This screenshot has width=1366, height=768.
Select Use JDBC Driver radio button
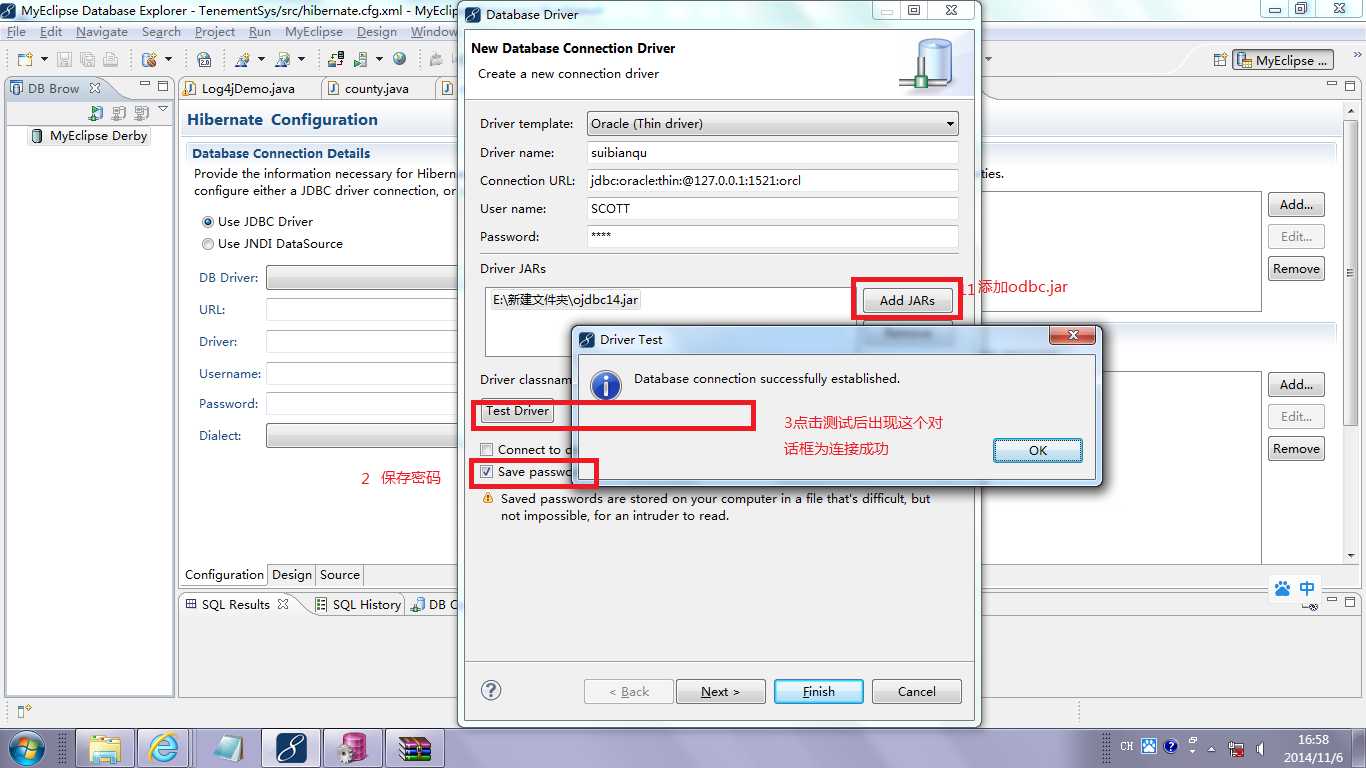[x=208, y=222]
